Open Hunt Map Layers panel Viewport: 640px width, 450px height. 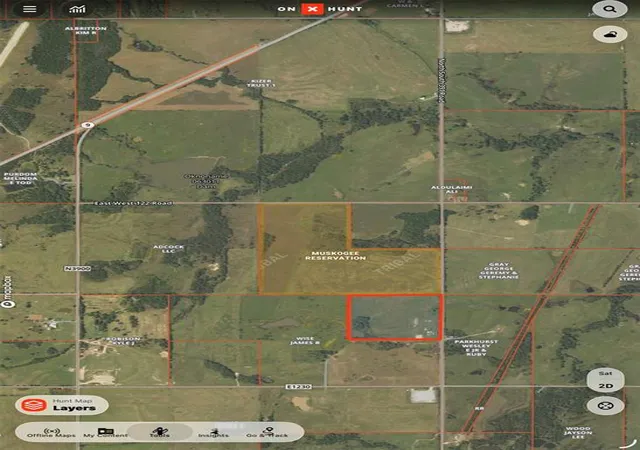coord(62,405)
